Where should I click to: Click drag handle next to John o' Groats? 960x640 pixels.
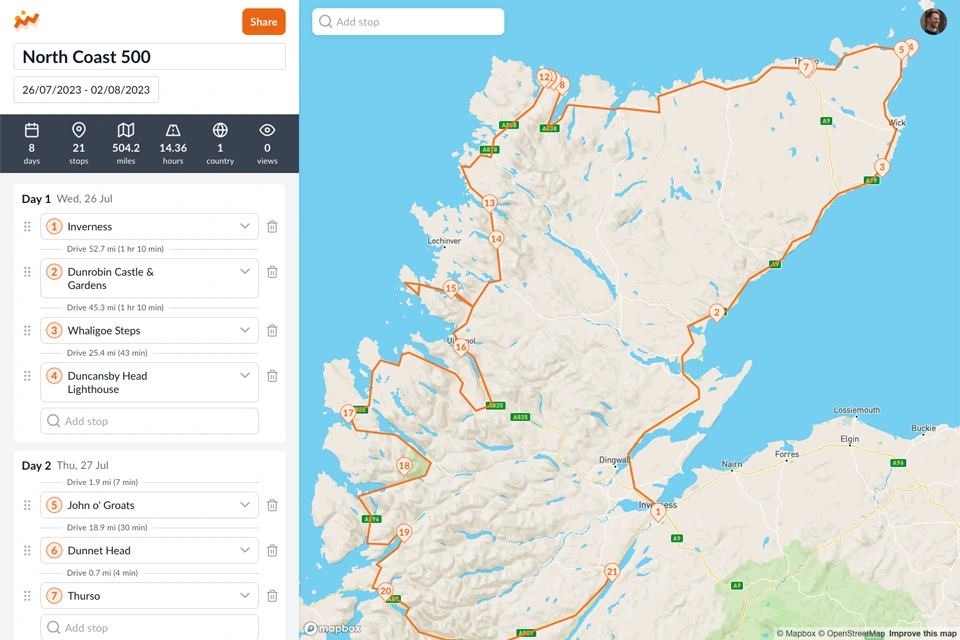click(x=27, y=506)
